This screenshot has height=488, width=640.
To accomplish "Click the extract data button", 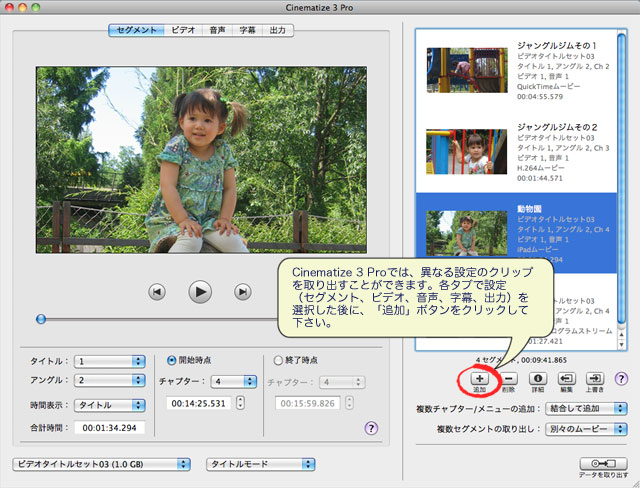I will [x=603, y=464].
